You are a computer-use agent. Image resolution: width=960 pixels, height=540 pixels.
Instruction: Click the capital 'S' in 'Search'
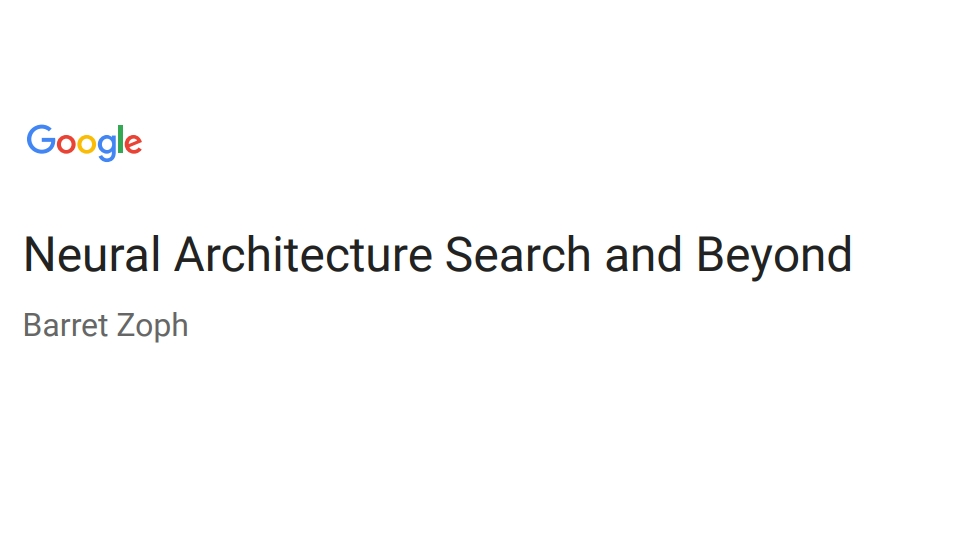click(x=459, y=255)
